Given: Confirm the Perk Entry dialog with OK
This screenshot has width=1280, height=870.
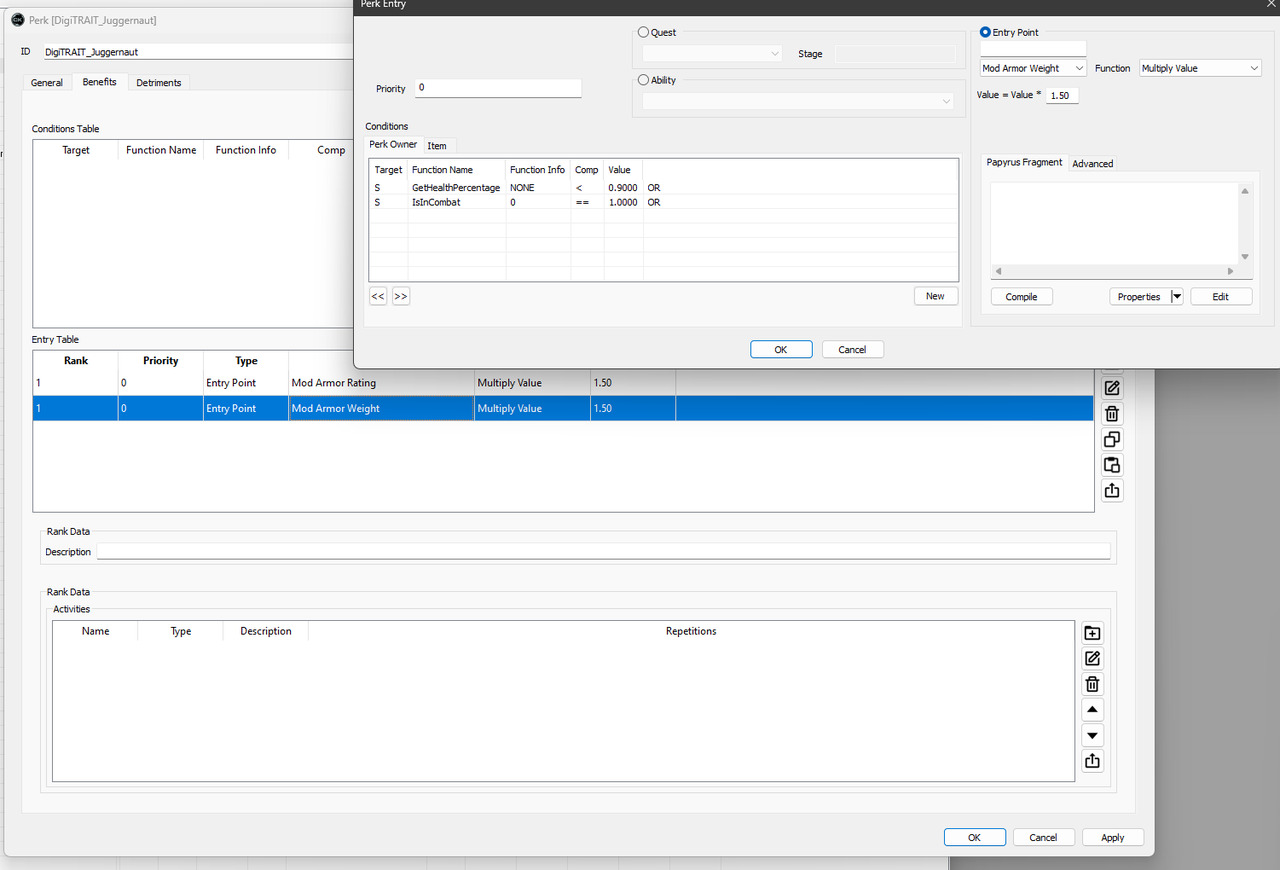Looking at the screenshot, I should 781,349.
